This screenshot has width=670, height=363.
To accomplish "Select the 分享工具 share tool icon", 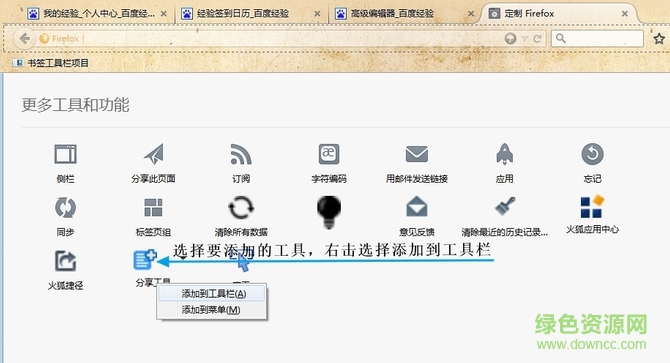I will click(x=145, y=260).
